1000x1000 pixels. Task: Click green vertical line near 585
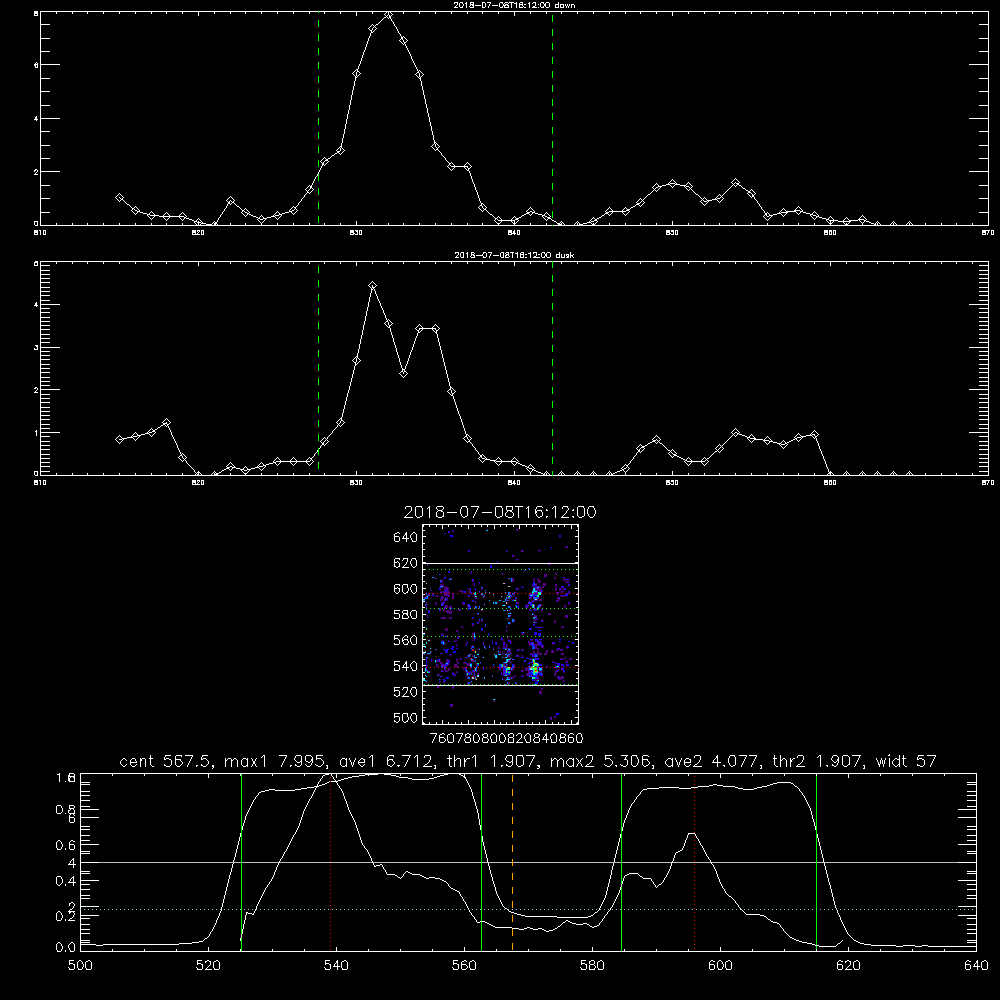[x=621, y=862]
